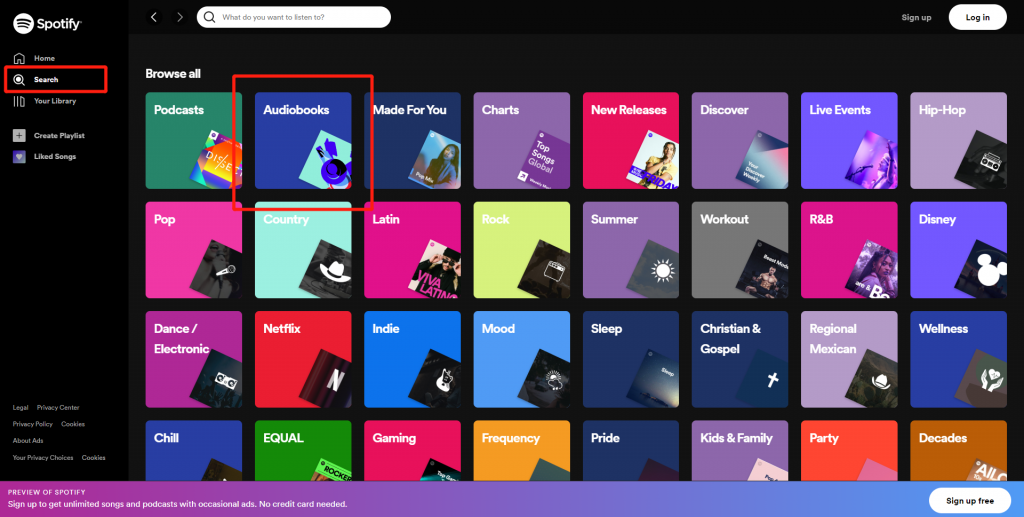Open the Audiobooks category tile

(303, 140)
